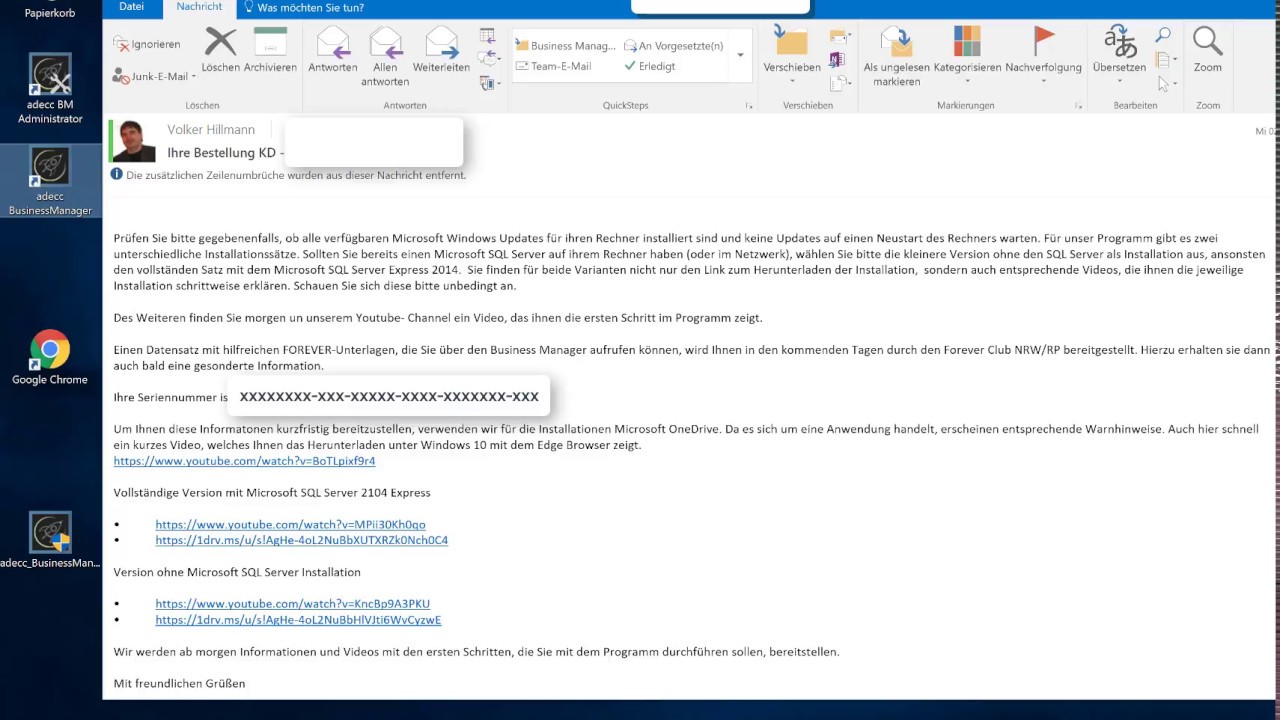
Task: Open the youtube link ending MPii30Kh0qo
Action: click(x=290, y=524)
